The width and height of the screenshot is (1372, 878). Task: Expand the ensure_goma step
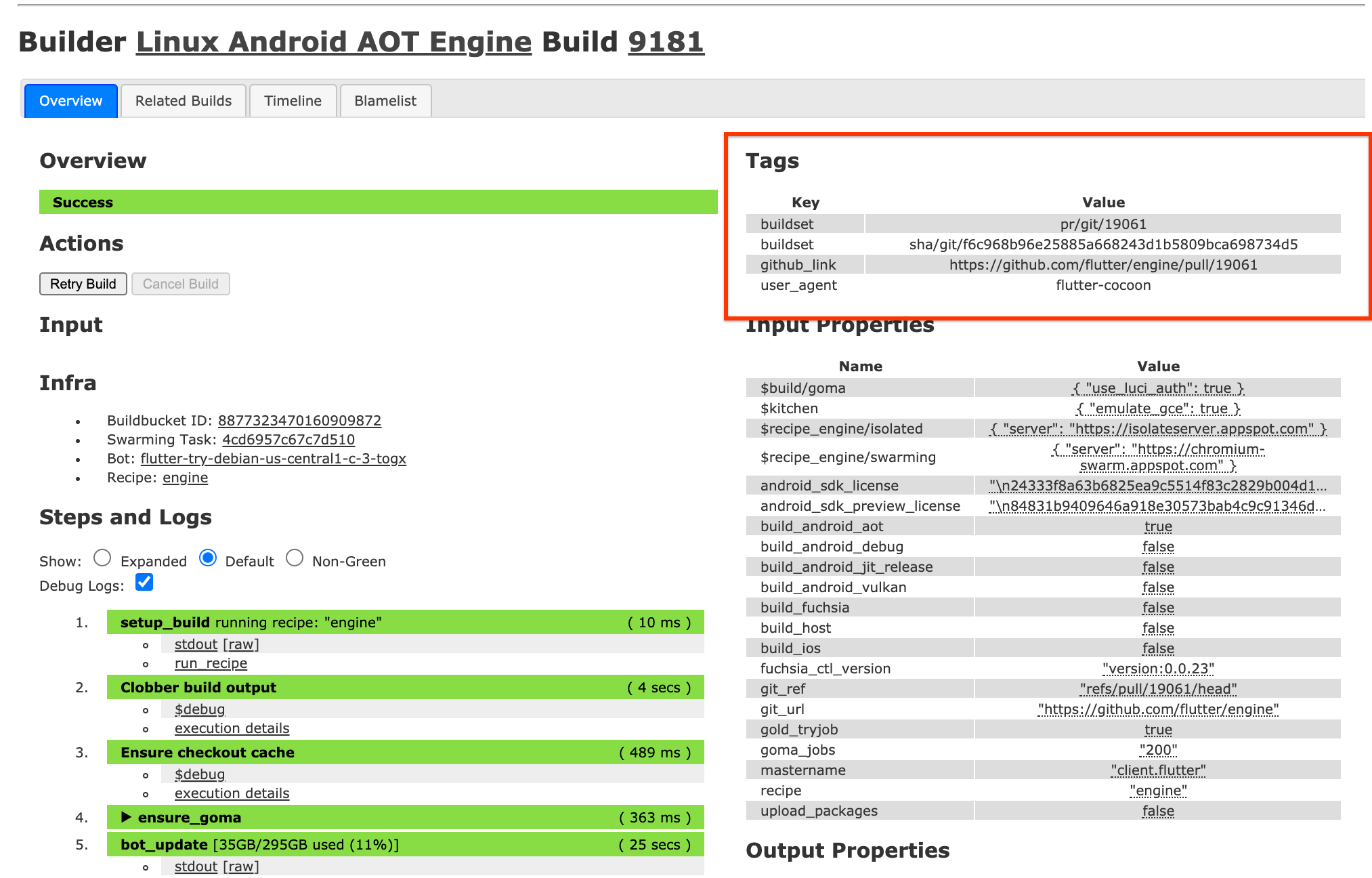[x=125, y=817]
